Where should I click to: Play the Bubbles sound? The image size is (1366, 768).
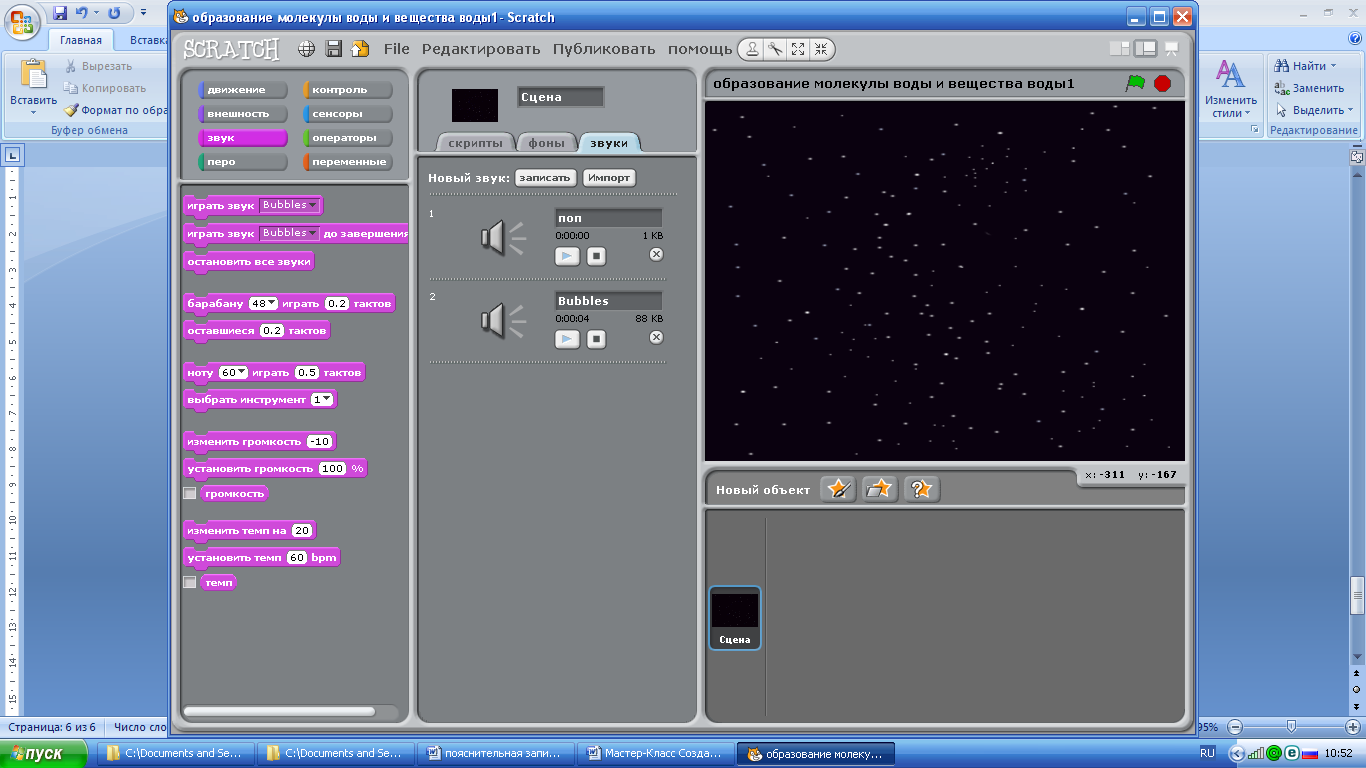pos(567,339)
